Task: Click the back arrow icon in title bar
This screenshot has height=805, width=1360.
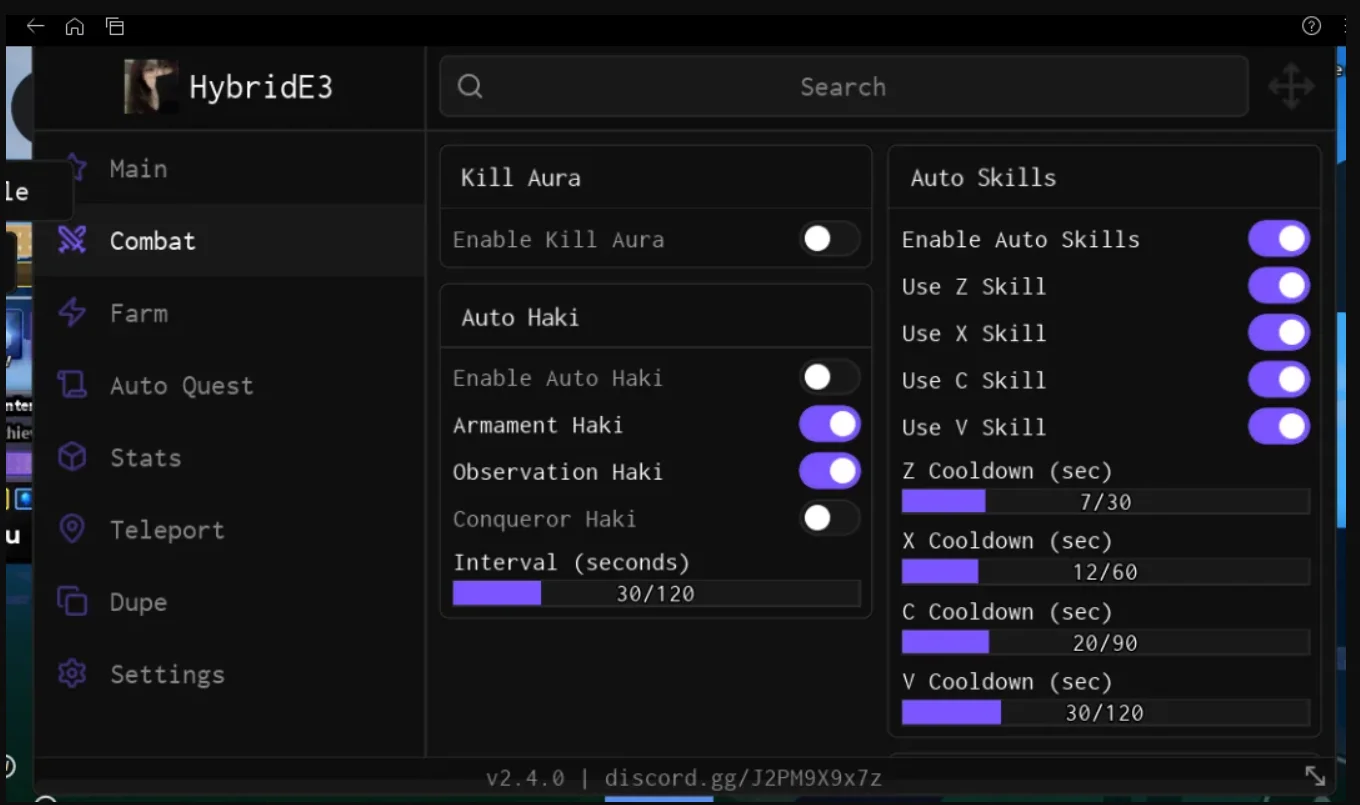Action: (x=35, y=26)
